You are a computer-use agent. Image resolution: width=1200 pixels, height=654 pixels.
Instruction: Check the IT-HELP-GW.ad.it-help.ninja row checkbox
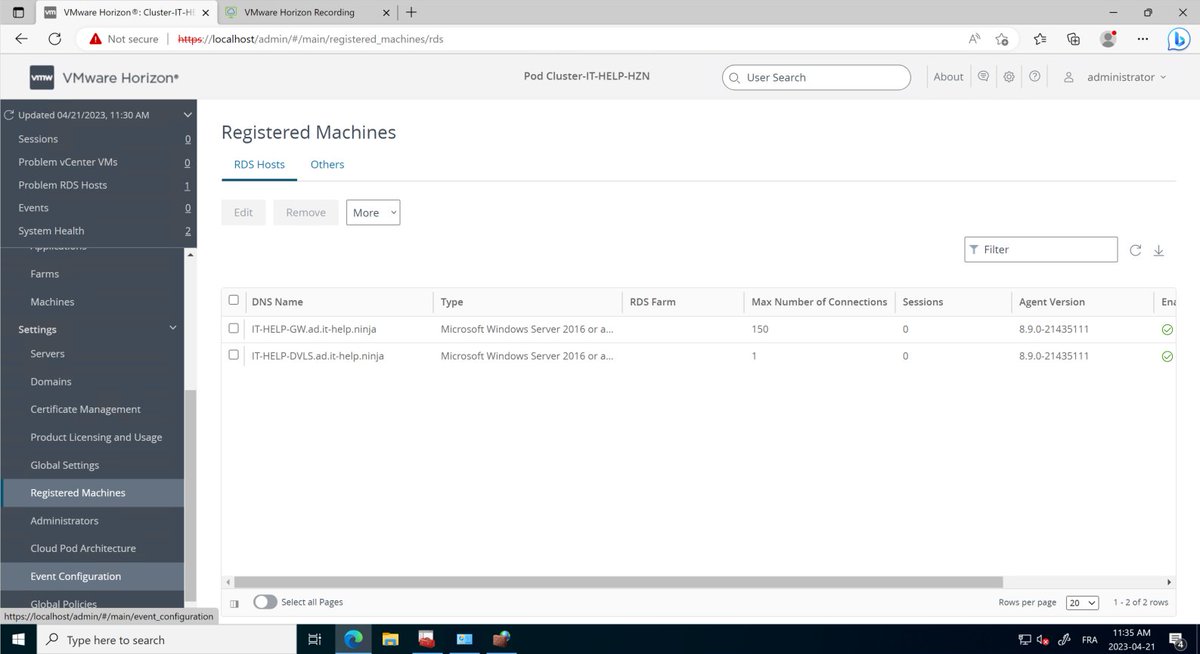click(234, 328)
